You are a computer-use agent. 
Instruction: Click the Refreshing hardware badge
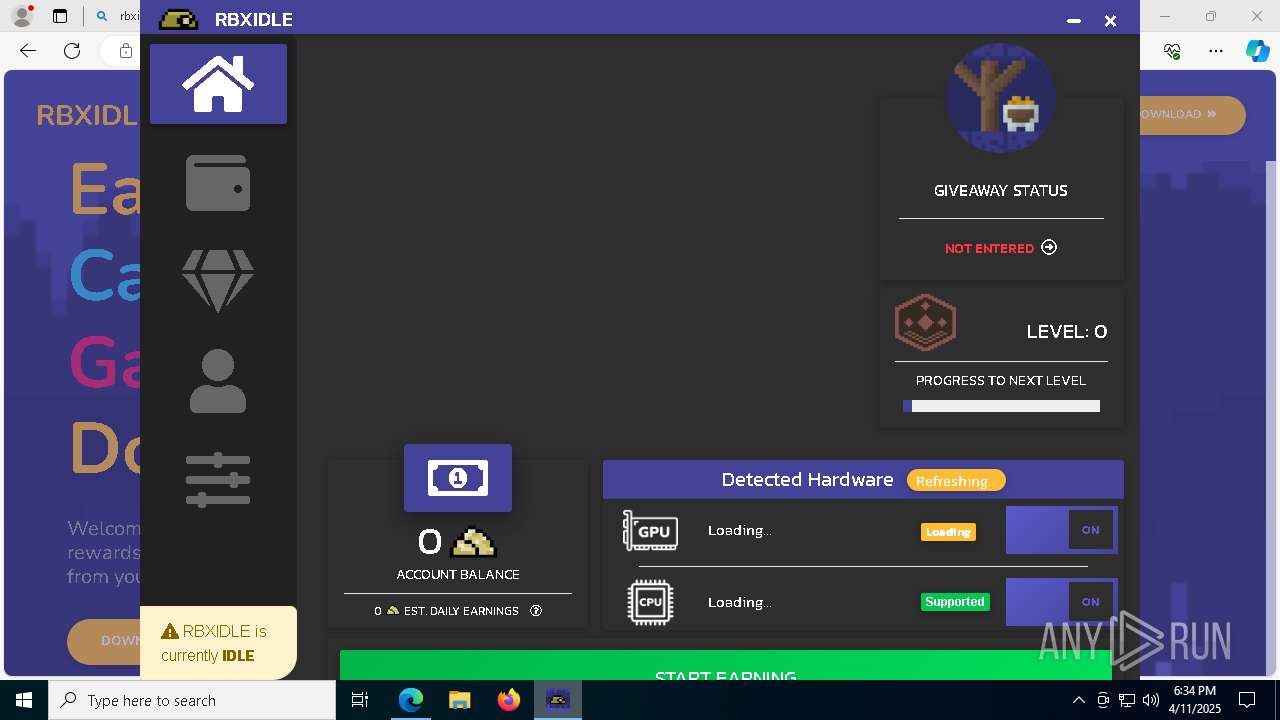tap(956, 481)
